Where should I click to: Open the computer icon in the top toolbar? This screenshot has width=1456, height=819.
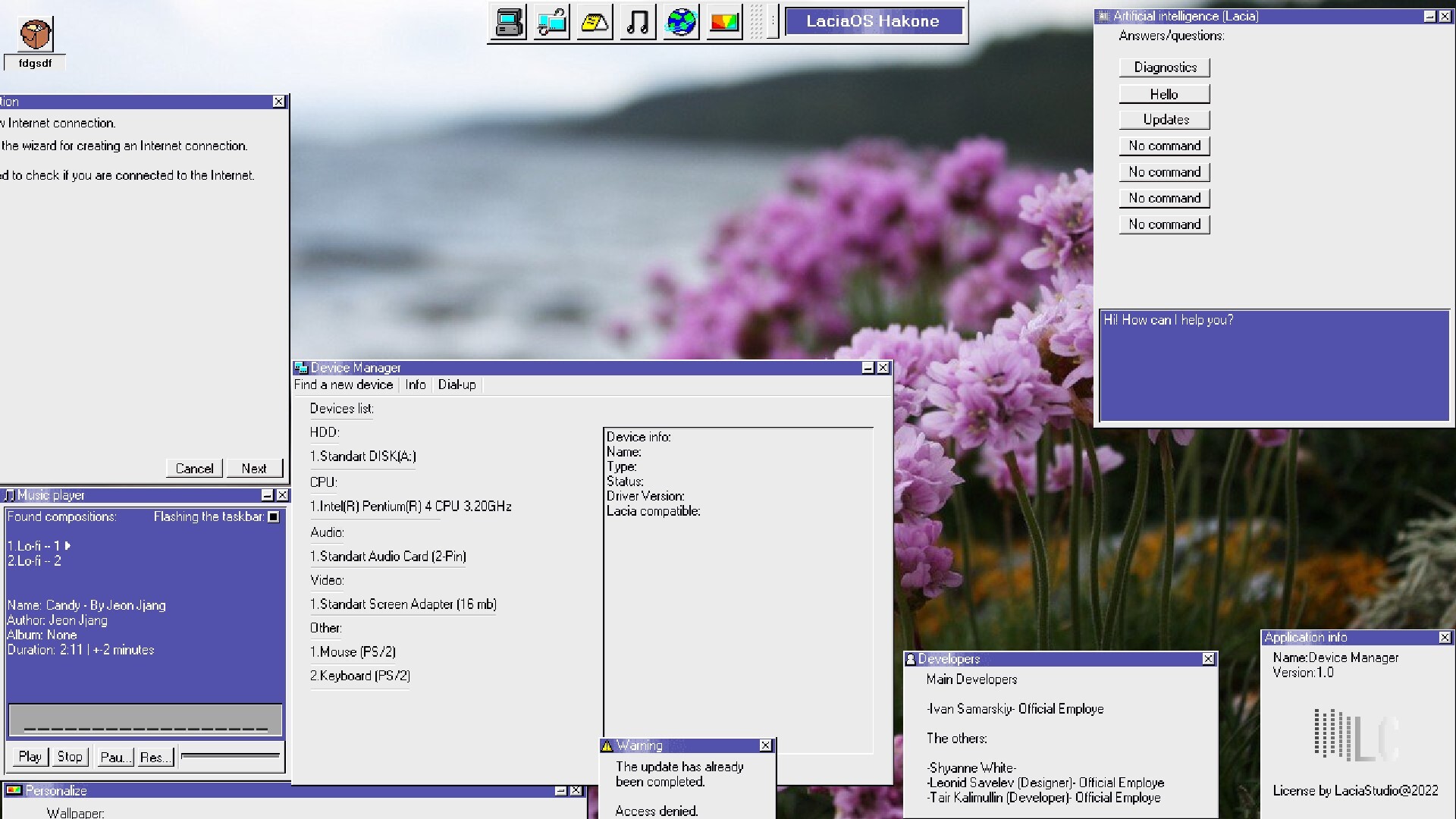[508, 22]
